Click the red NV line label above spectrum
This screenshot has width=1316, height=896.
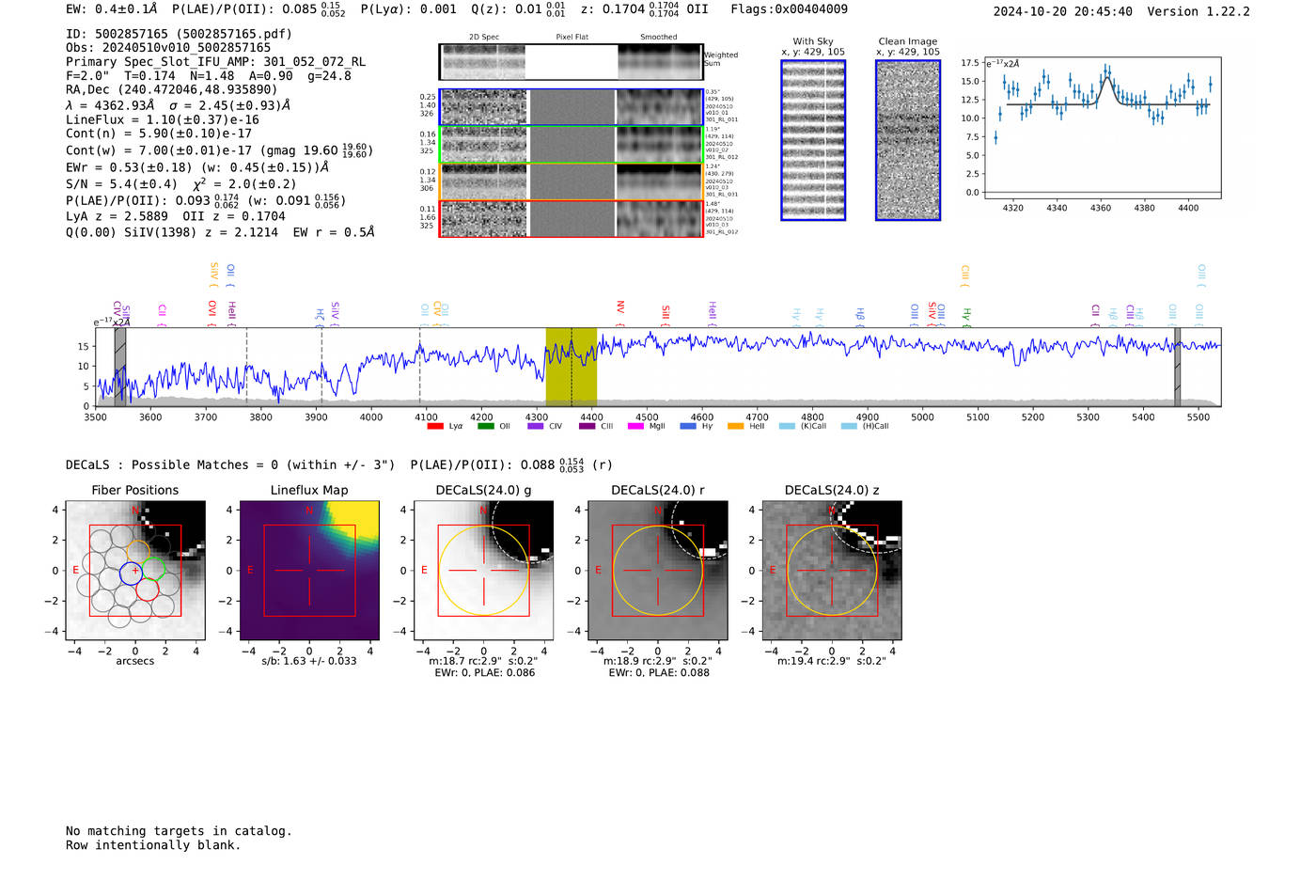620,307
